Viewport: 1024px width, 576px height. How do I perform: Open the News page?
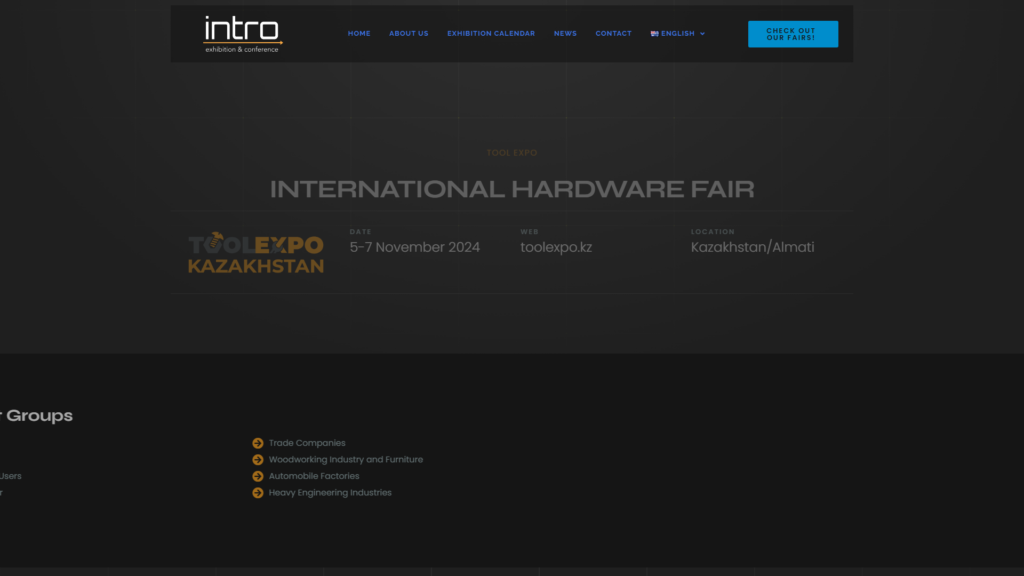(565, 33)
